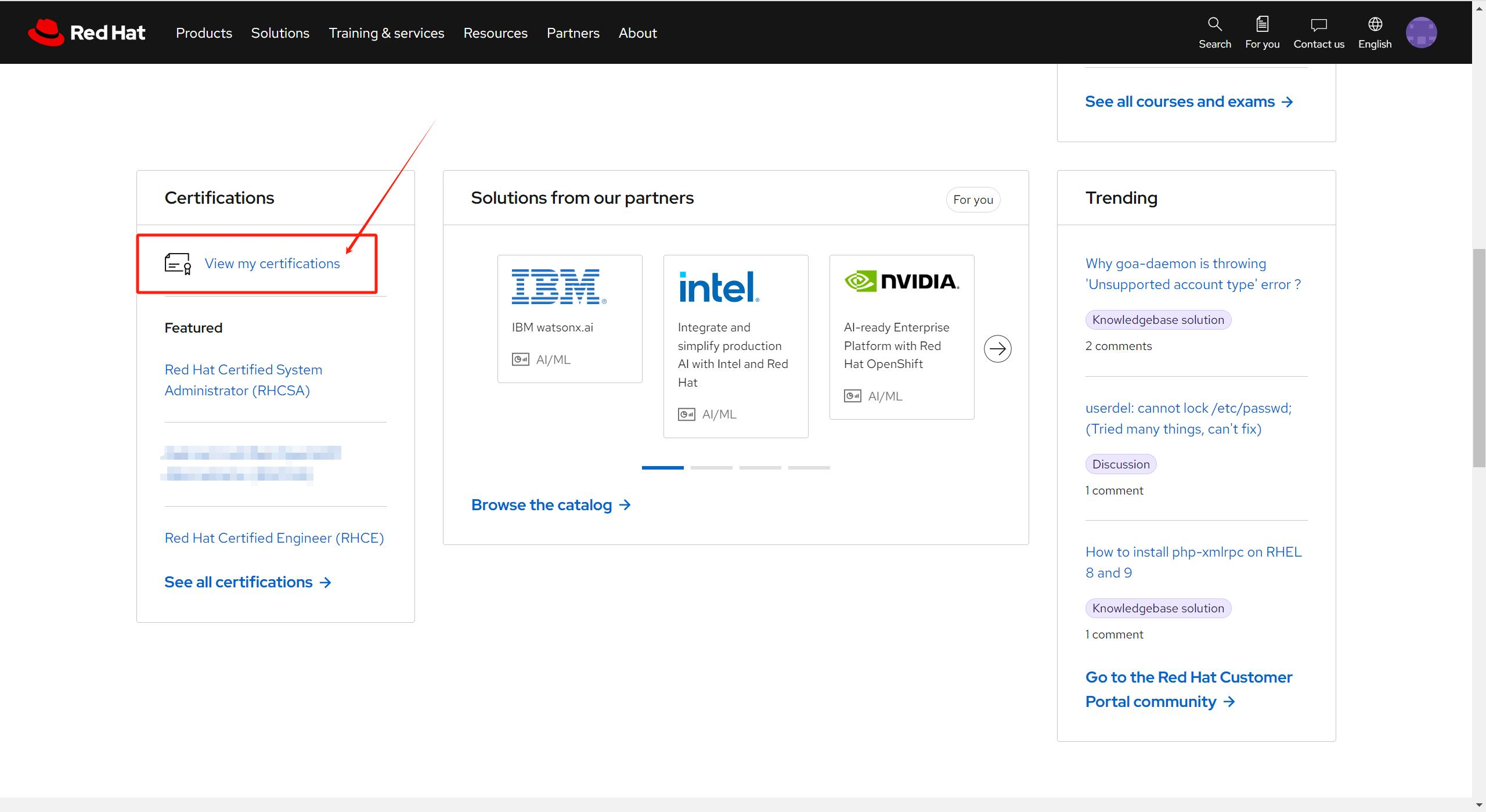Open Integrate and simplify production AI card text
The image size is (1486, 812).
tap(733, 355)
